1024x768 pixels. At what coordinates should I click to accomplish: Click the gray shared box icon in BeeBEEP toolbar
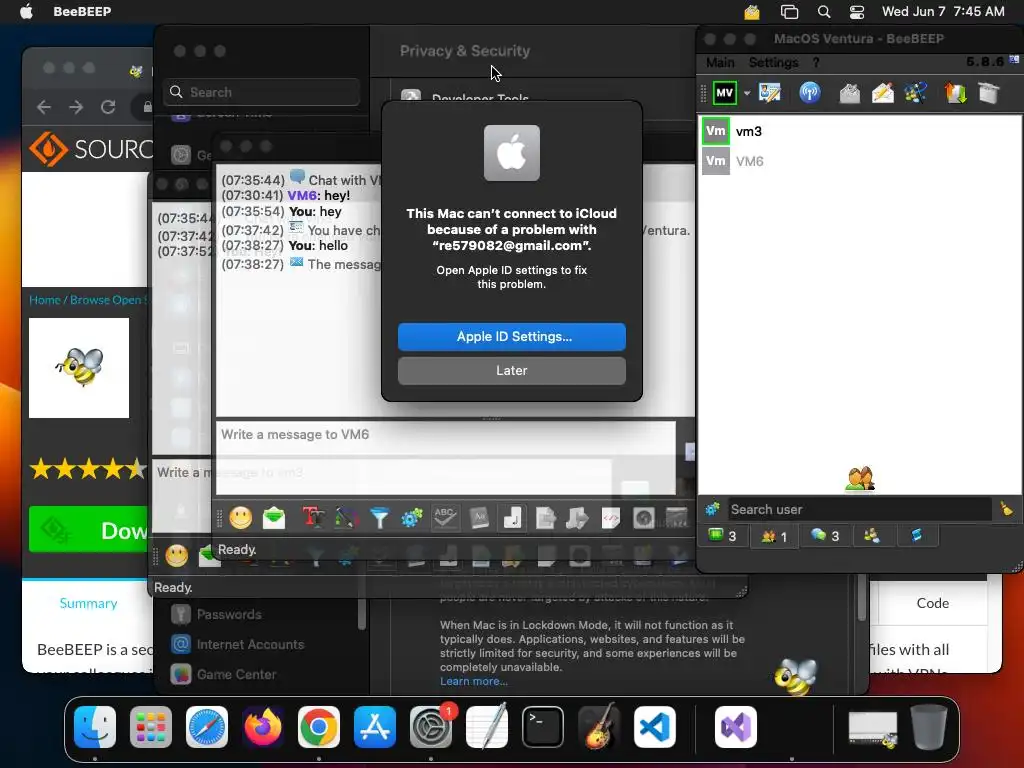(989, 93)
